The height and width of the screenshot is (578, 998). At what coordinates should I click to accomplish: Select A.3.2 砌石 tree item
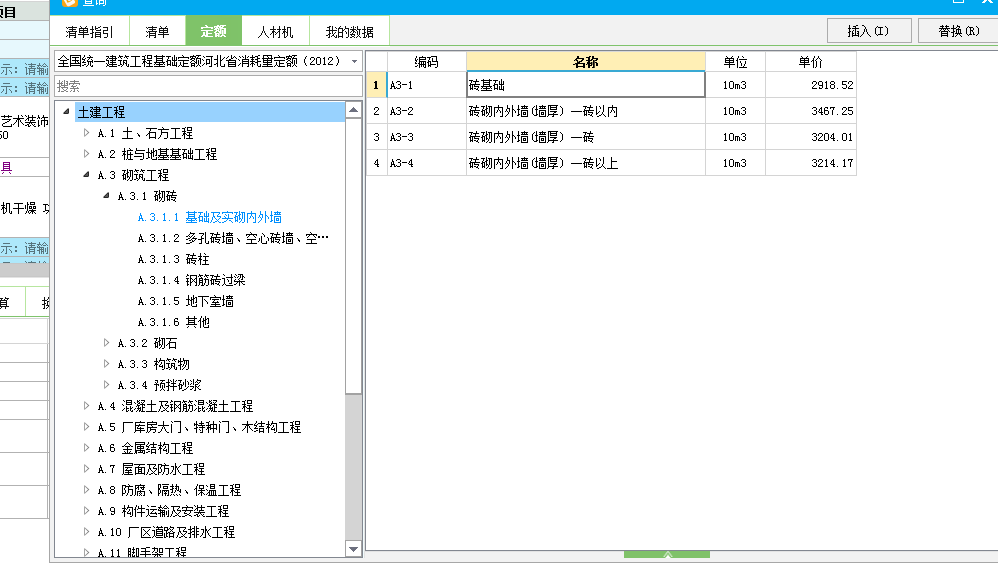coord(147,343)
